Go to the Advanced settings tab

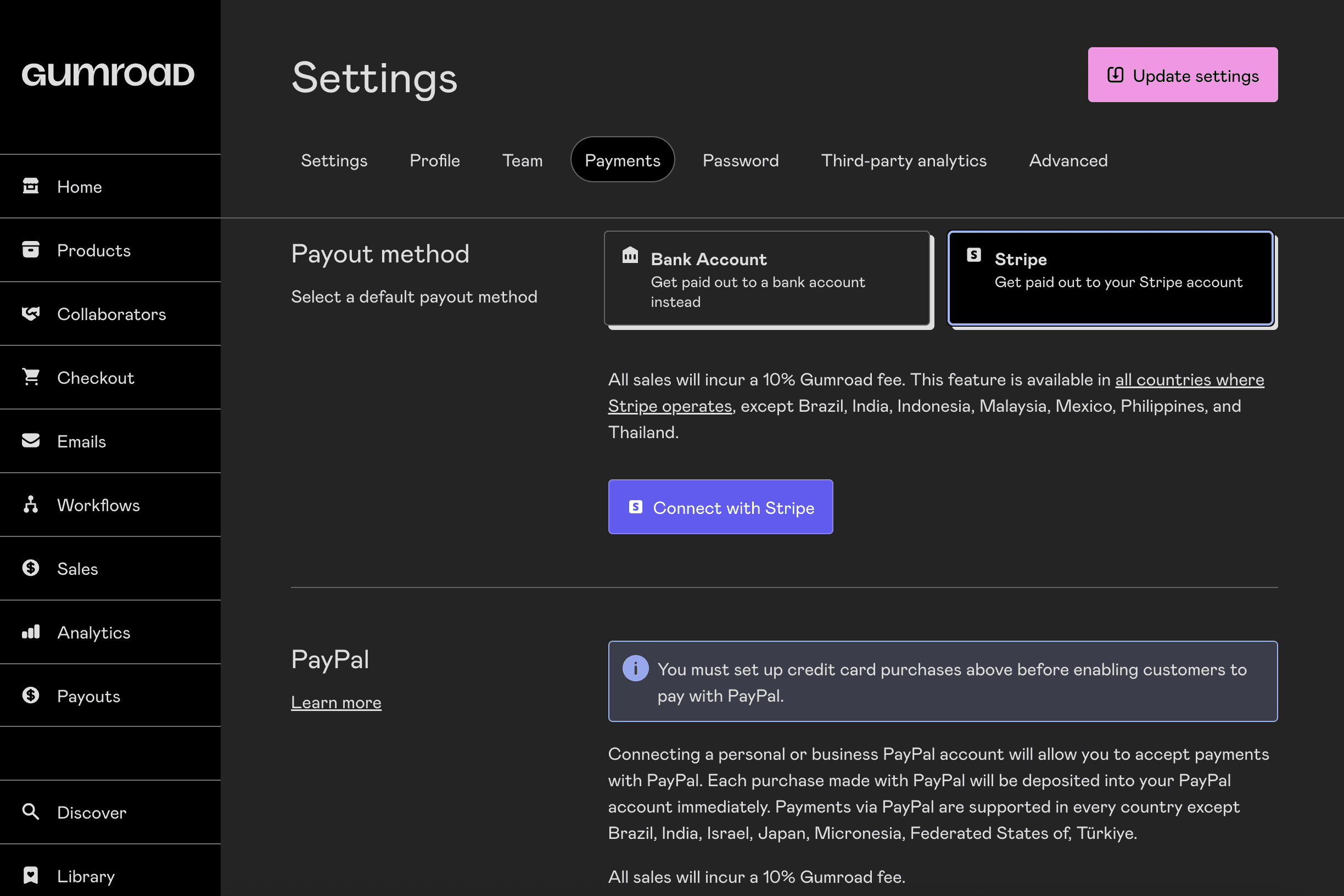click(x=1068, y=160)
